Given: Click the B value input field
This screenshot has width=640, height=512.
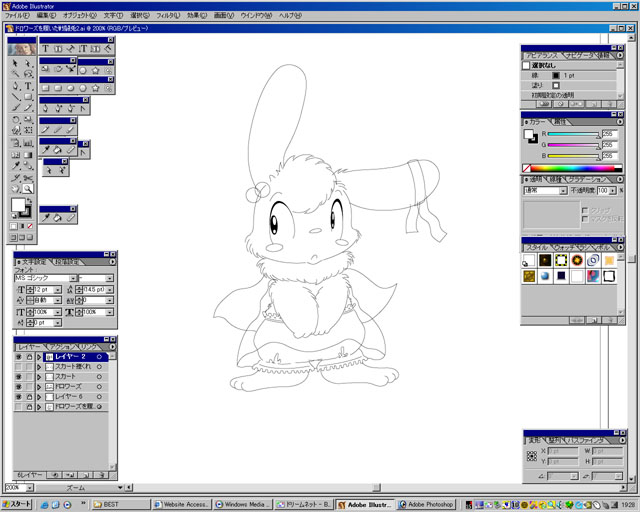Looking at the screenshot, I should 610,156.
